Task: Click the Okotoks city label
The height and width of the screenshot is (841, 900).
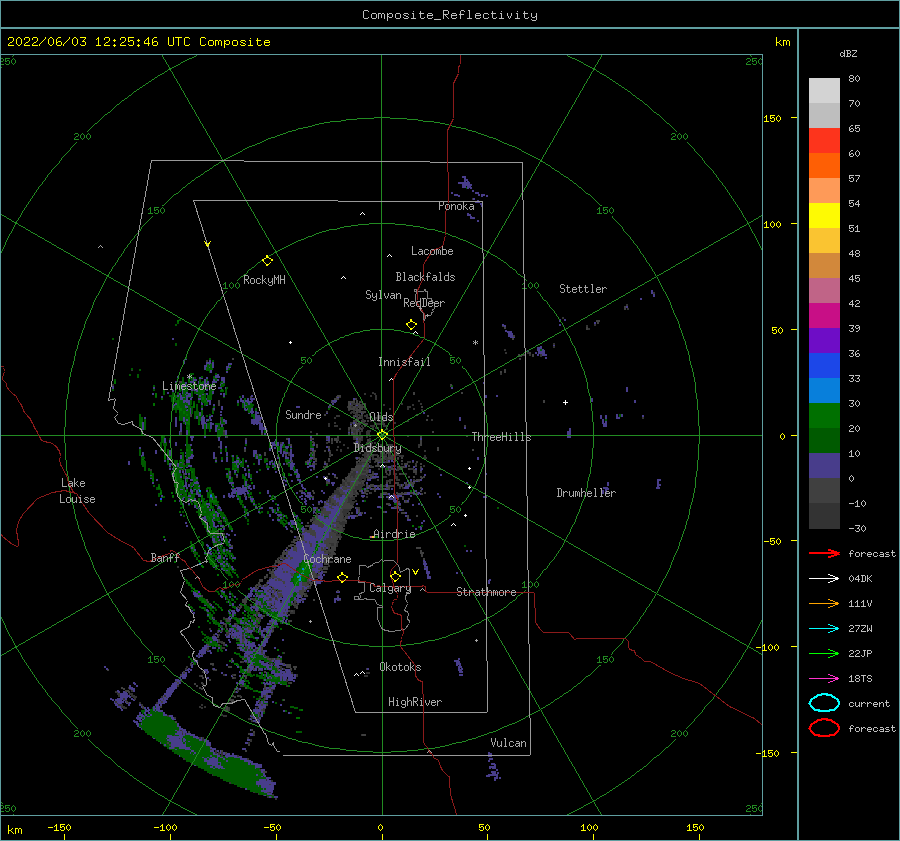Action: (x=400, y=666)
